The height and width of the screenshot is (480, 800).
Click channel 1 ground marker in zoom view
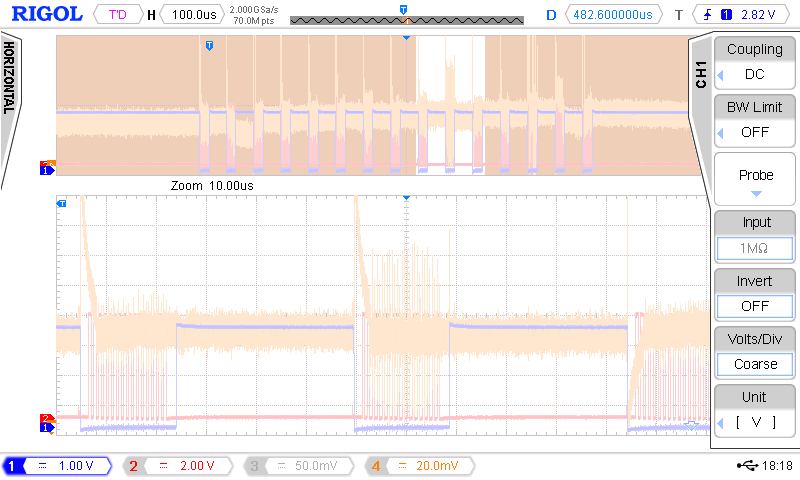(x=47, y=428)
